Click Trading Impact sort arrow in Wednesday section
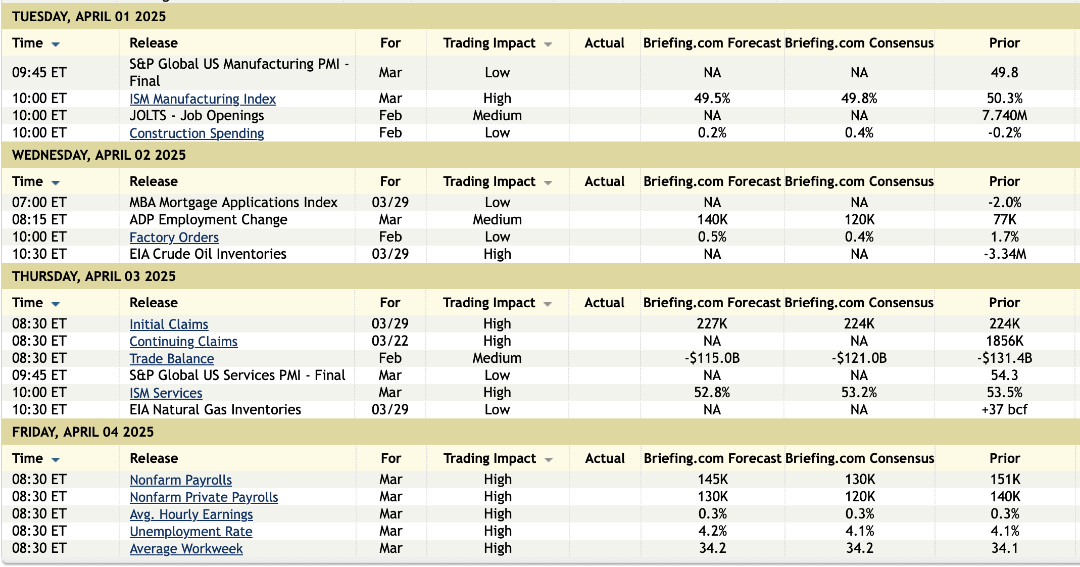This screenshot has width=1080, height=567. pyautogui.click(x=548, y=183)
